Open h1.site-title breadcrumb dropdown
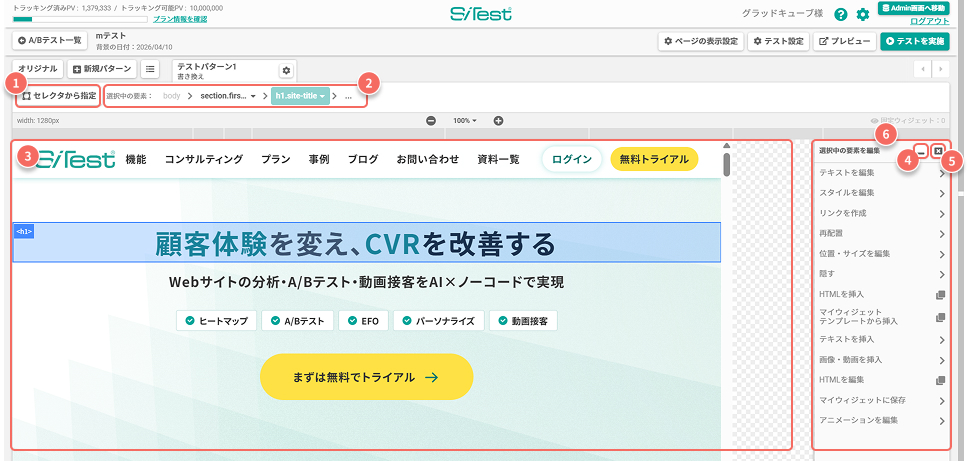968x461 pixels. [x=300, y=96]
